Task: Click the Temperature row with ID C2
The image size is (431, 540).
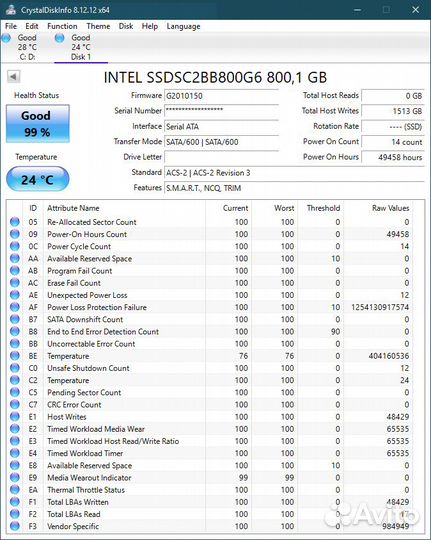Action: click(x=210, y=380)
